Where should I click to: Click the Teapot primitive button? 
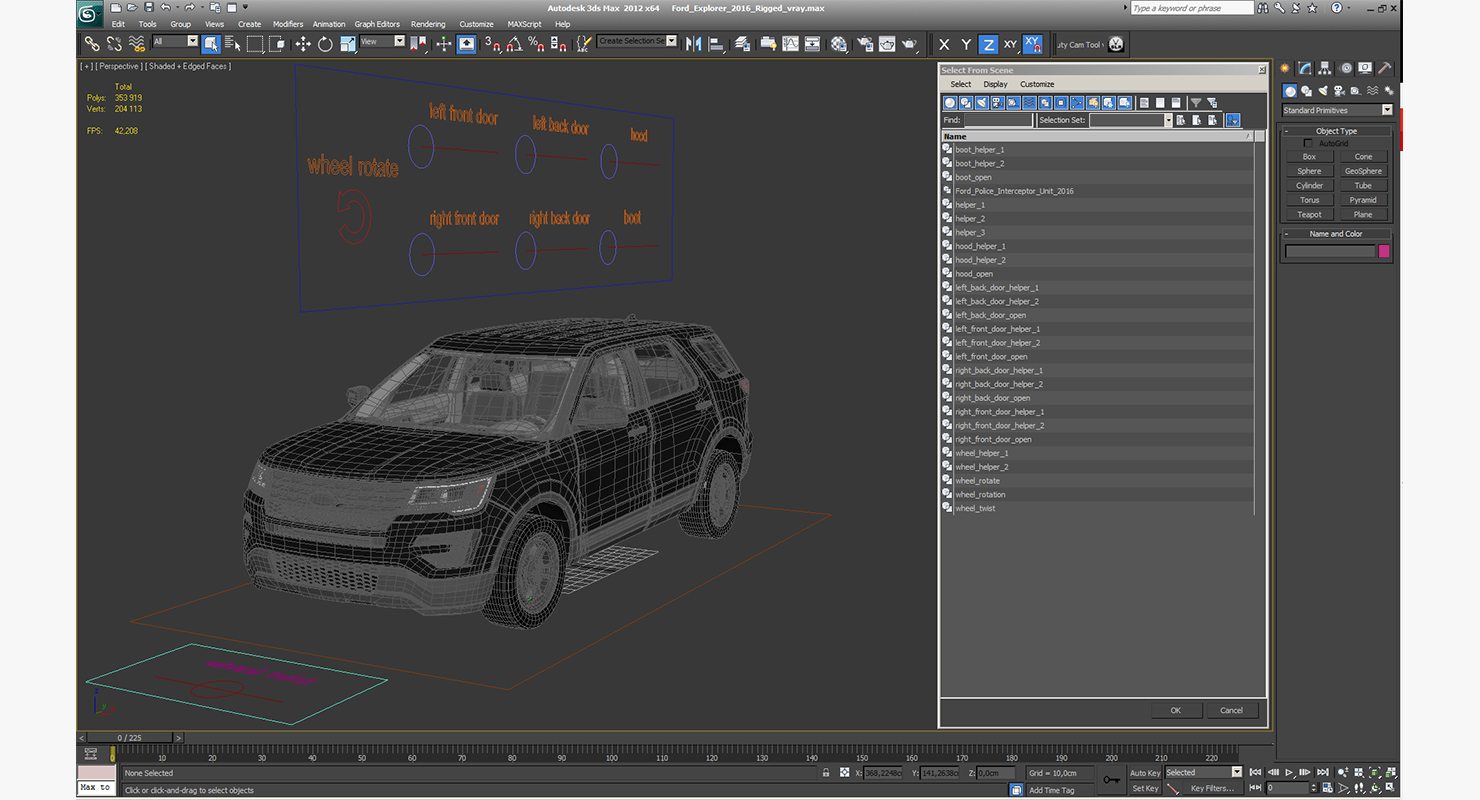(x=1309, y=214)
